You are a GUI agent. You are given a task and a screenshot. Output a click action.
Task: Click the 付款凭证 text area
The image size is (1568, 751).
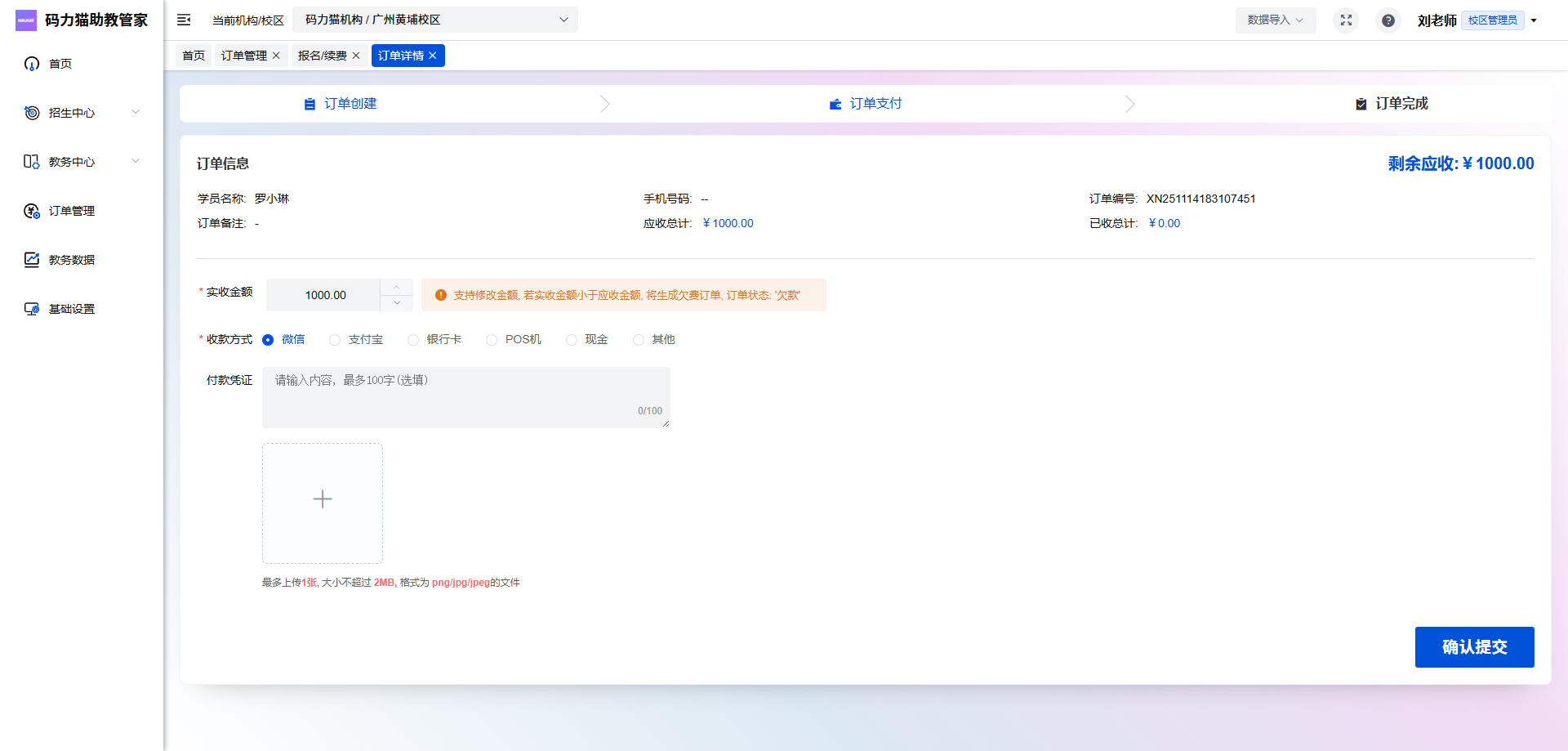[x=465, y=397]
